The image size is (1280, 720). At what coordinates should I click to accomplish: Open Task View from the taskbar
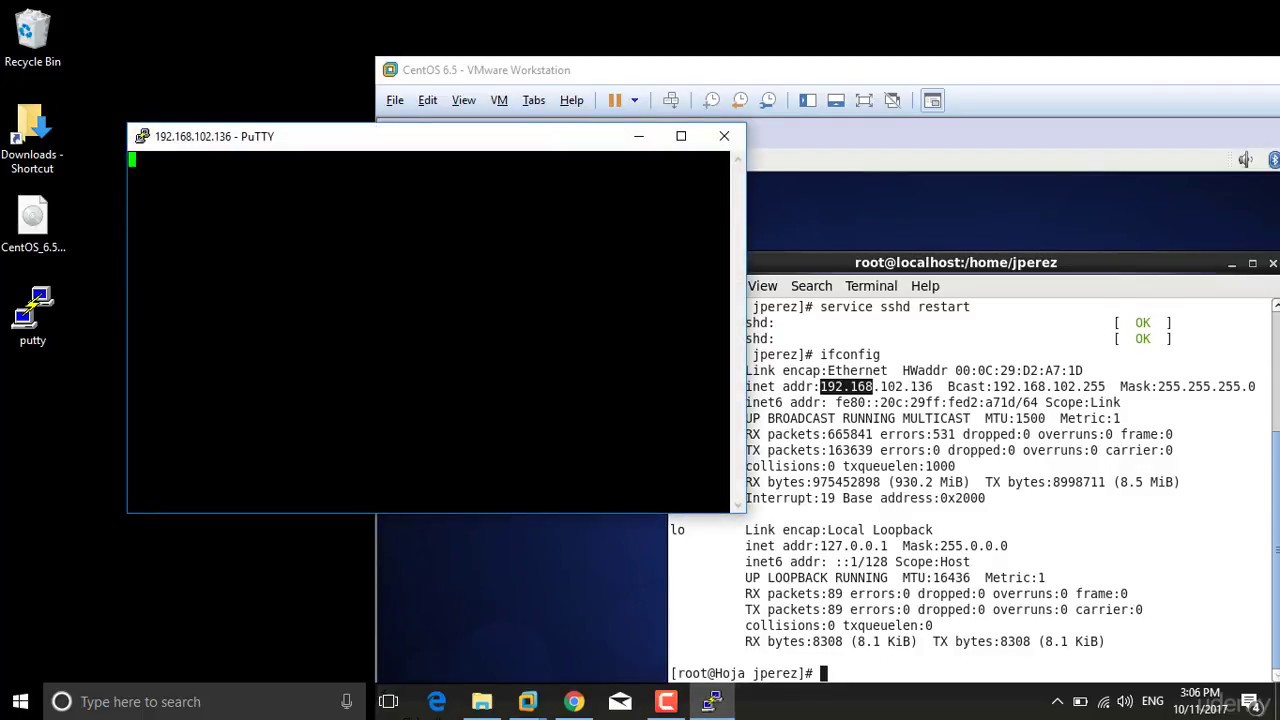(x=389, y=701)
